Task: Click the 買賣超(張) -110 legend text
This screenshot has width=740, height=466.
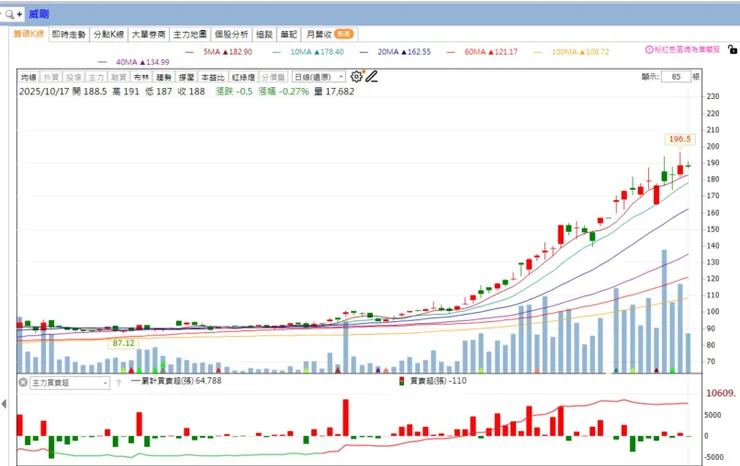Action: [438, 381]
